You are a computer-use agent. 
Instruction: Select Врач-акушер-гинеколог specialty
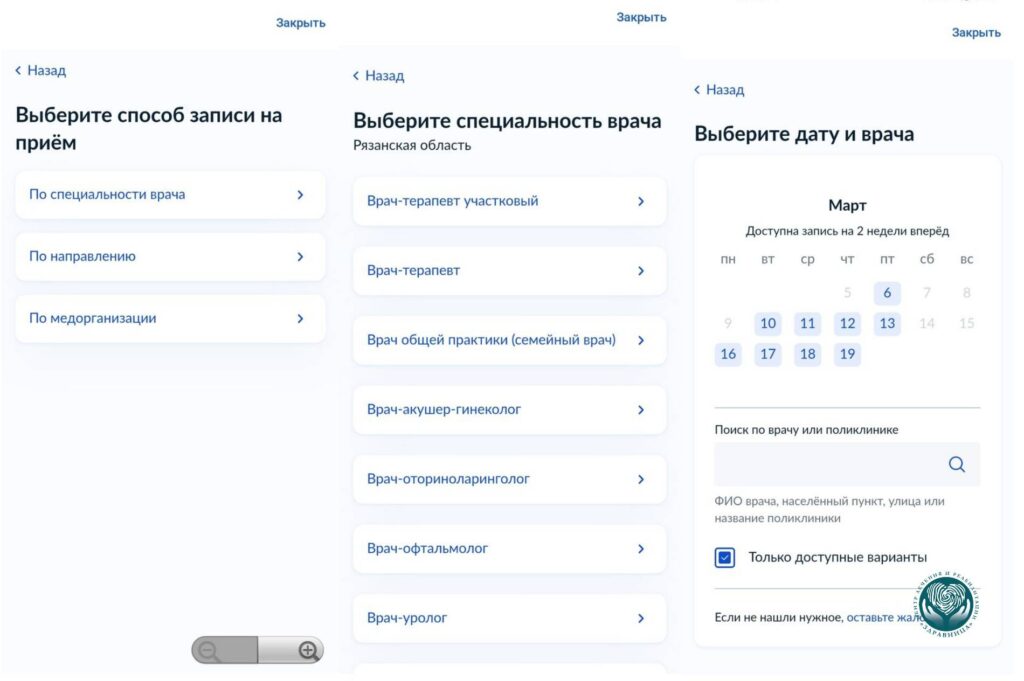click(509, 409)
